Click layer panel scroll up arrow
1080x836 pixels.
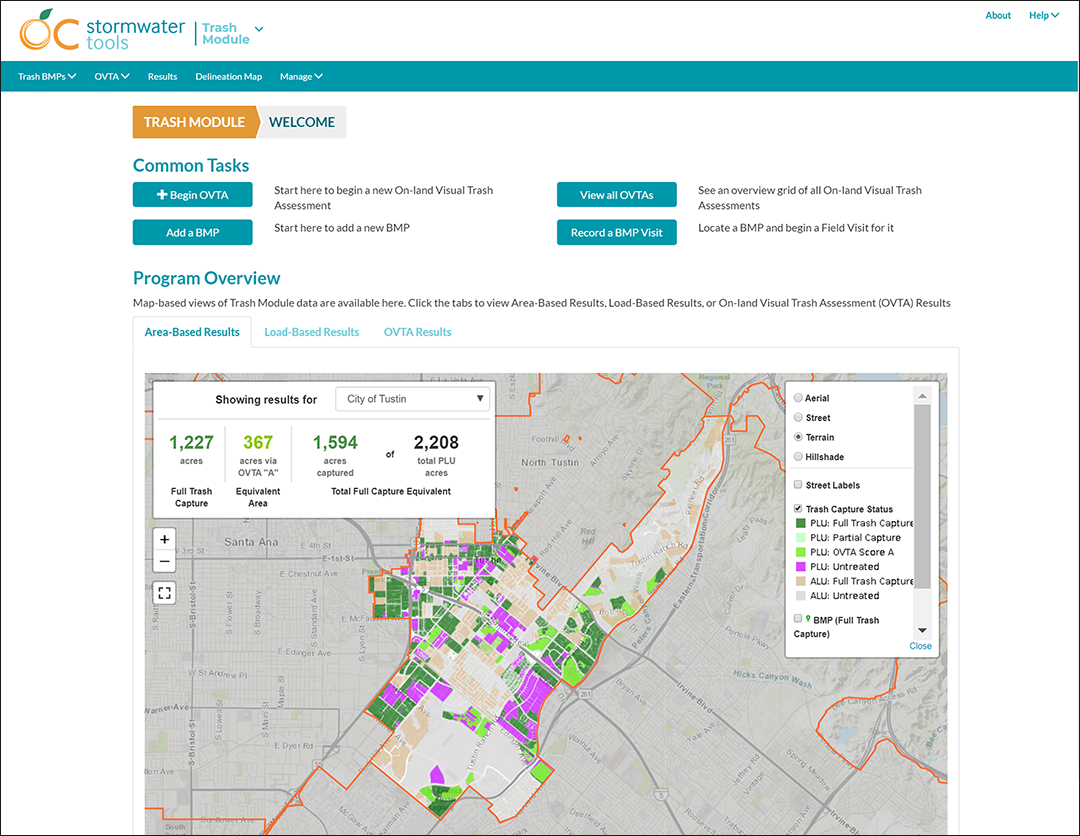pyautogui.click(x=922, y=396)
